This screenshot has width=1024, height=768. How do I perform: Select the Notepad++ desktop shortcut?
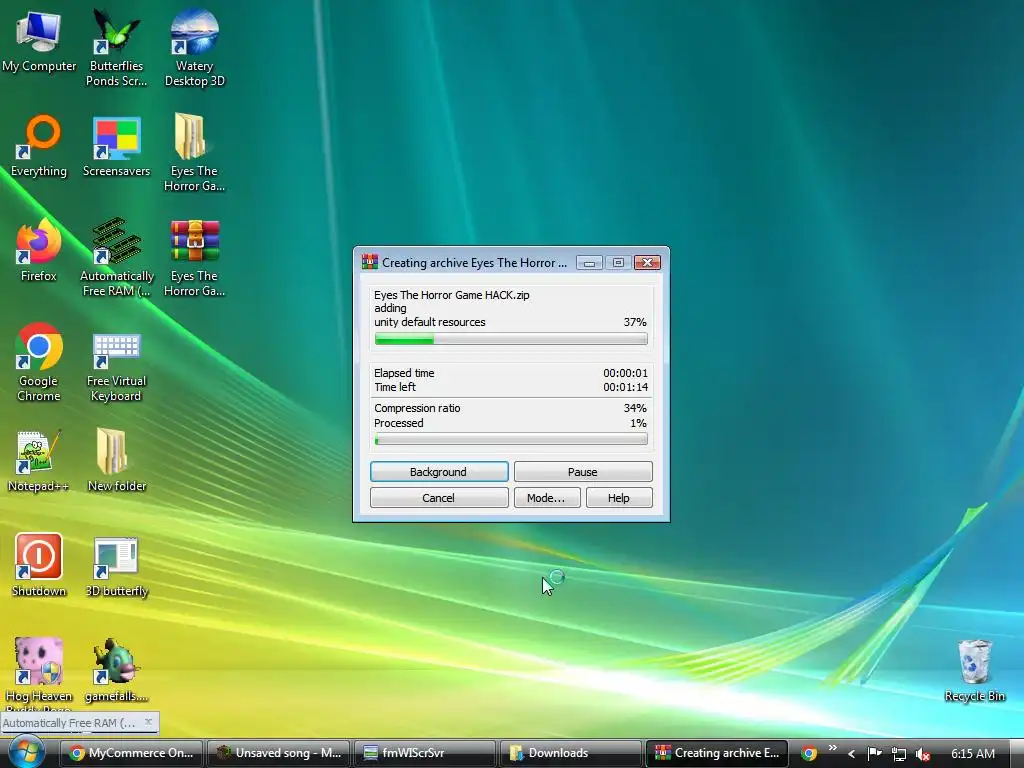39,461
